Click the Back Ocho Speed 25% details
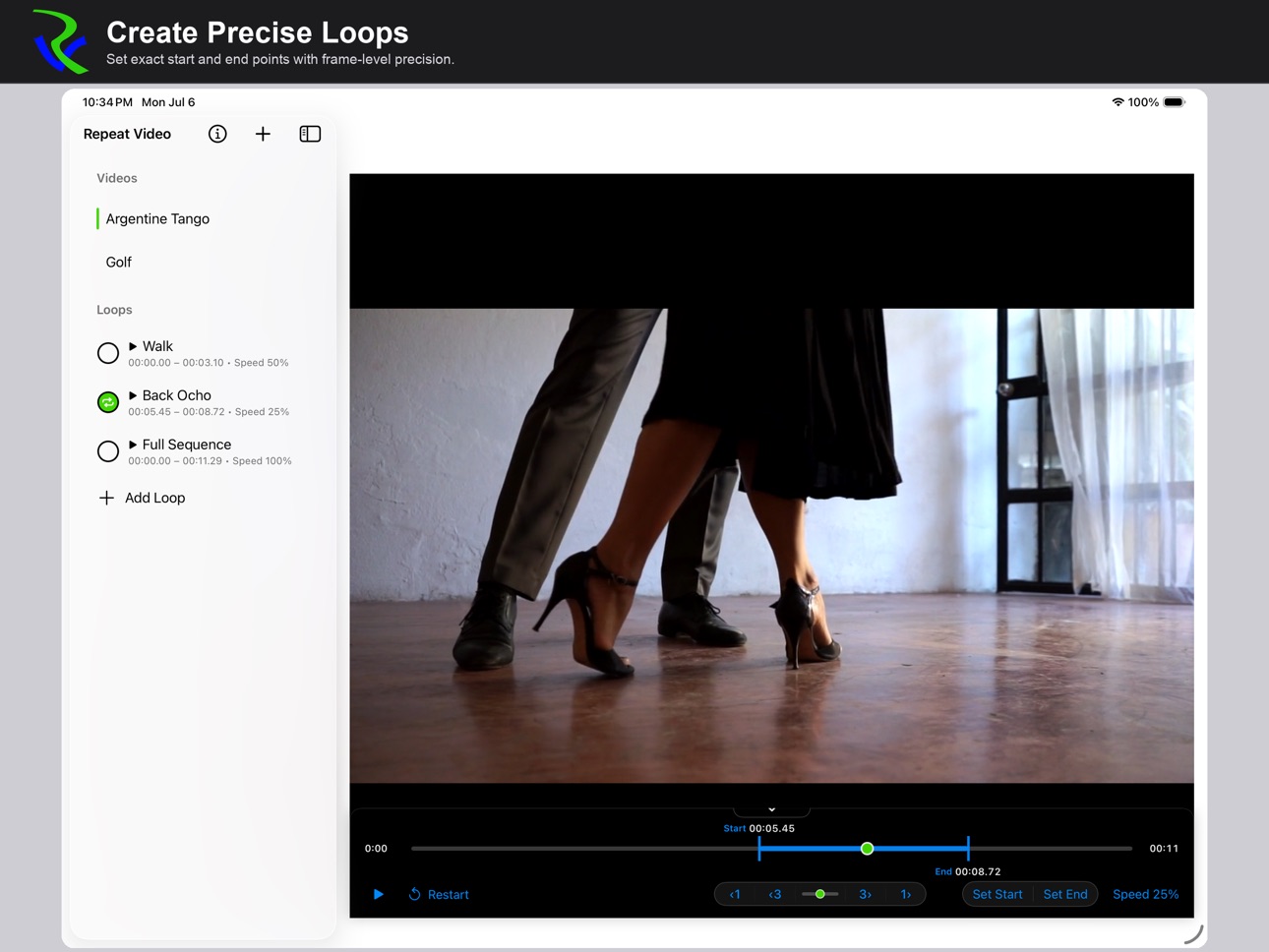This screenshot has width=1269, height=952. [x=262, y=412]
